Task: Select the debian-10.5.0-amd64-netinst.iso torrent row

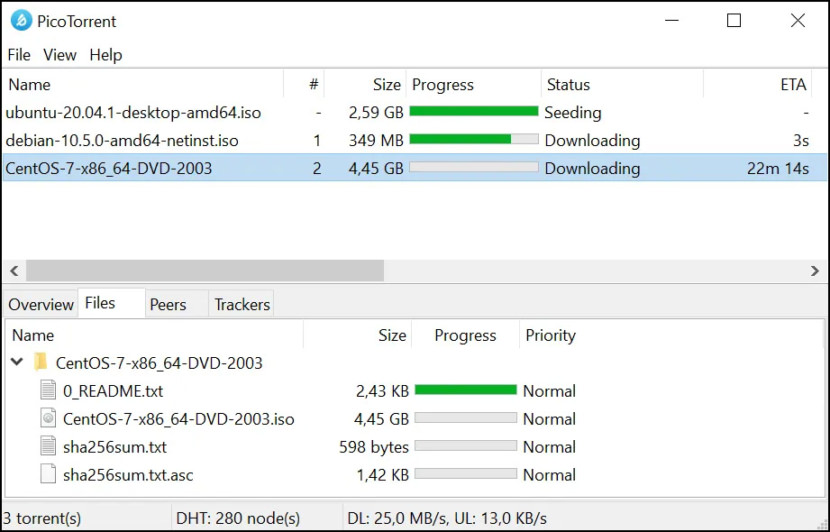Action: point(414,140)
